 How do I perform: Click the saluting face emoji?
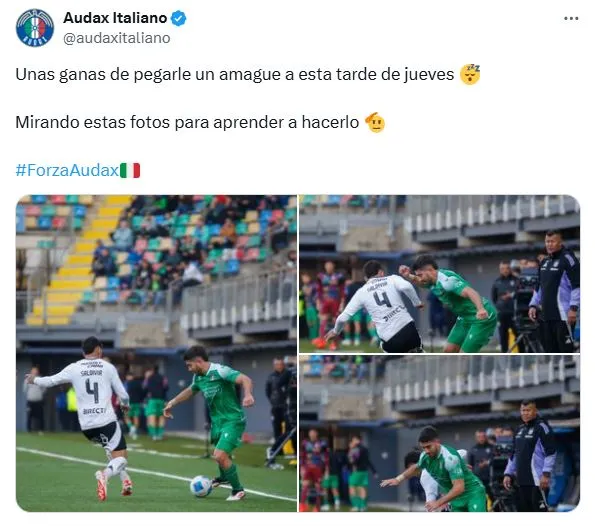[x=375, y=122]
